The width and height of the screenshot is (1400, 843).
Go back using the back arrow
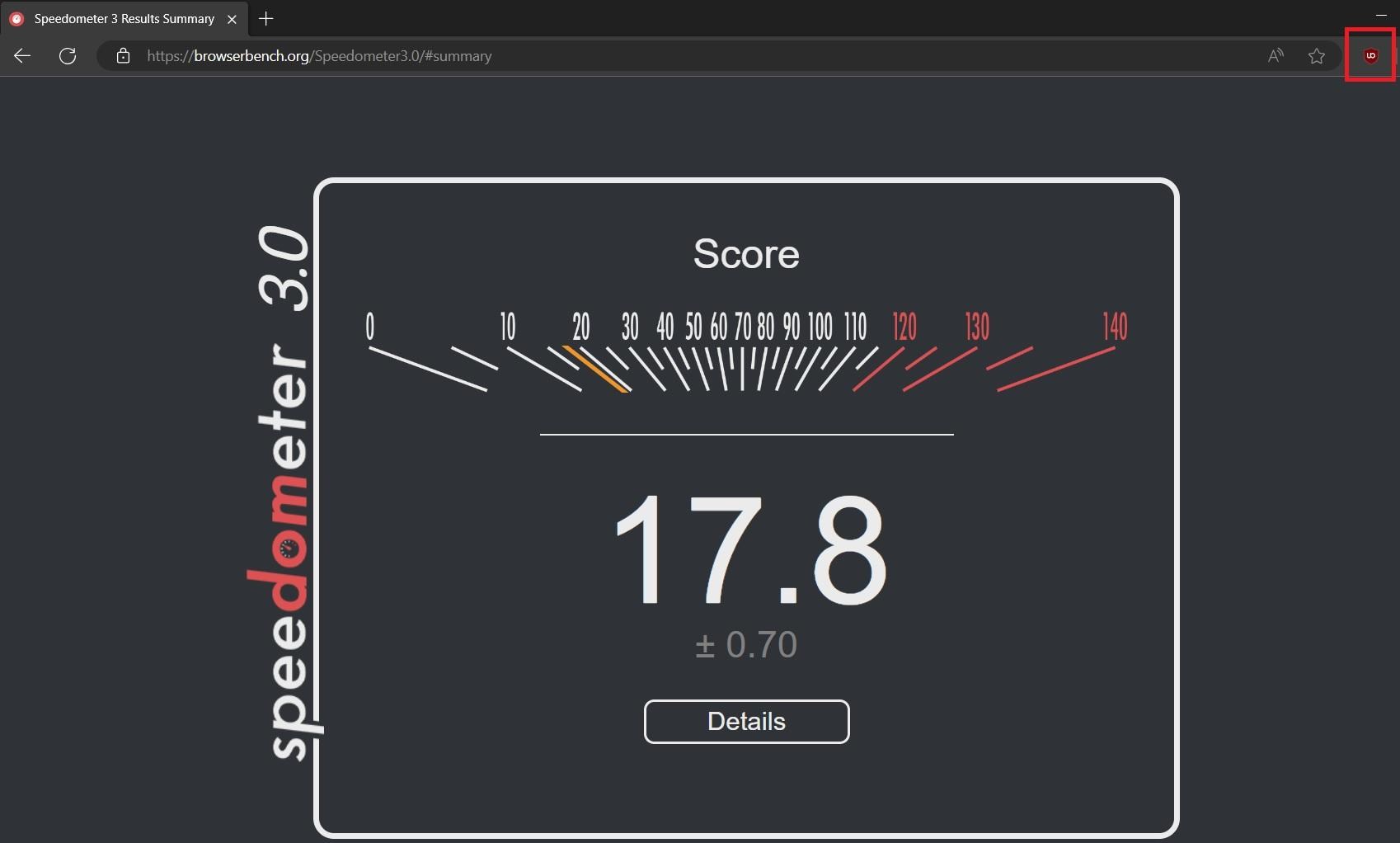(22, 56)
